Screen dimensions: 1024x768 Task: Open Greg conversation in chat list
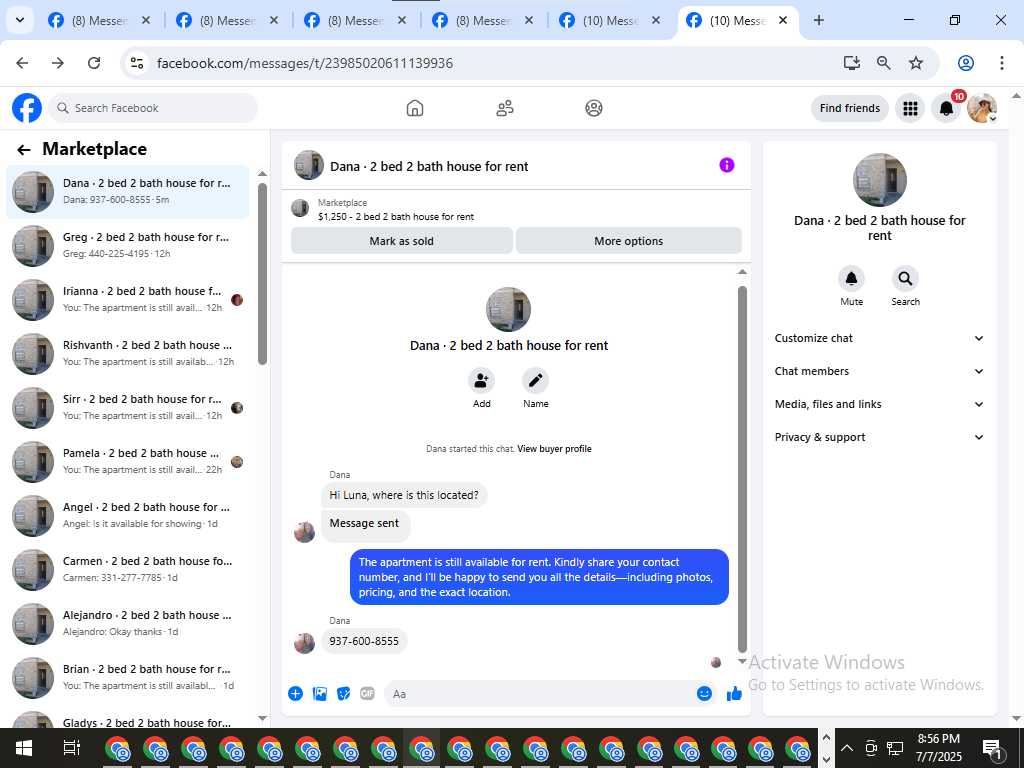[x=127, y=246]
